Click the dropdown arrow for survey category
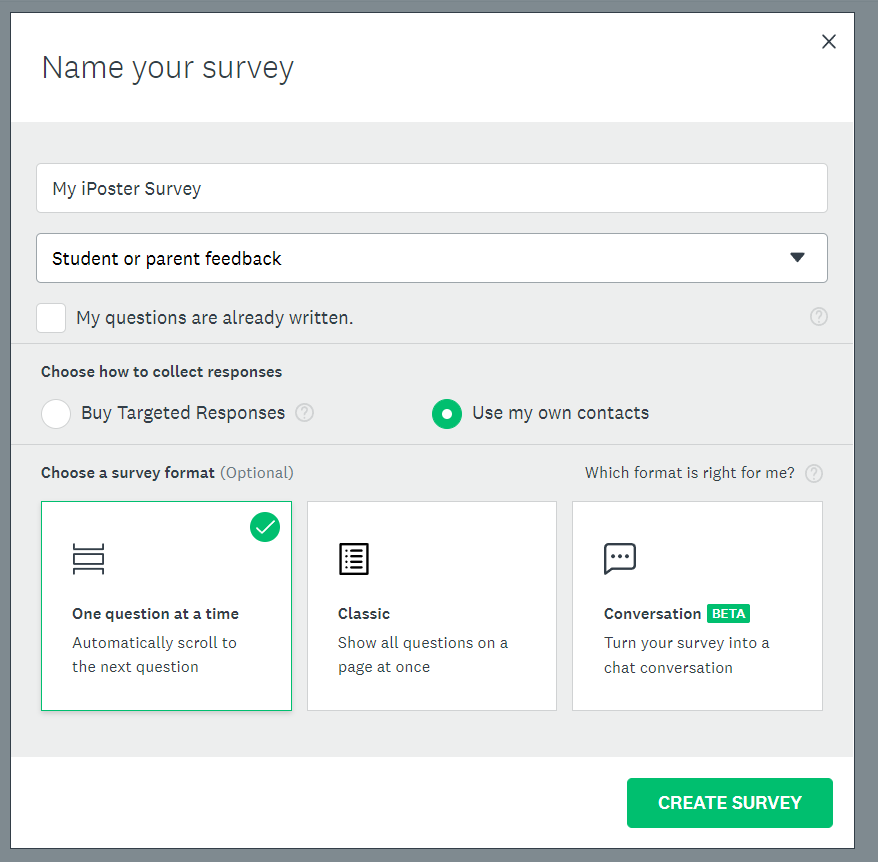 click(797, 258)
